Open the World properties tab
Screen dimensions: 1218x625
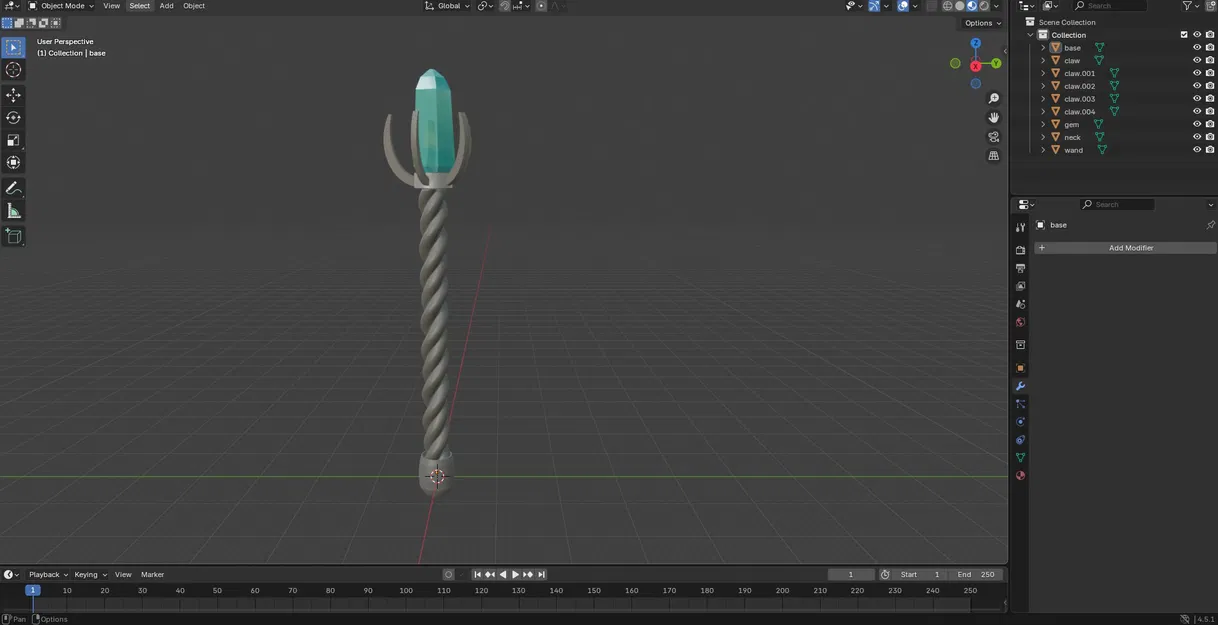[1020, 321]
